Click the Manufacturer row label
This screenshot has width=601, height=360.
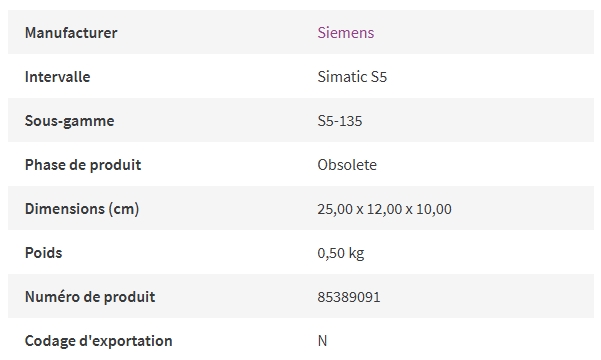coord(71,33)
